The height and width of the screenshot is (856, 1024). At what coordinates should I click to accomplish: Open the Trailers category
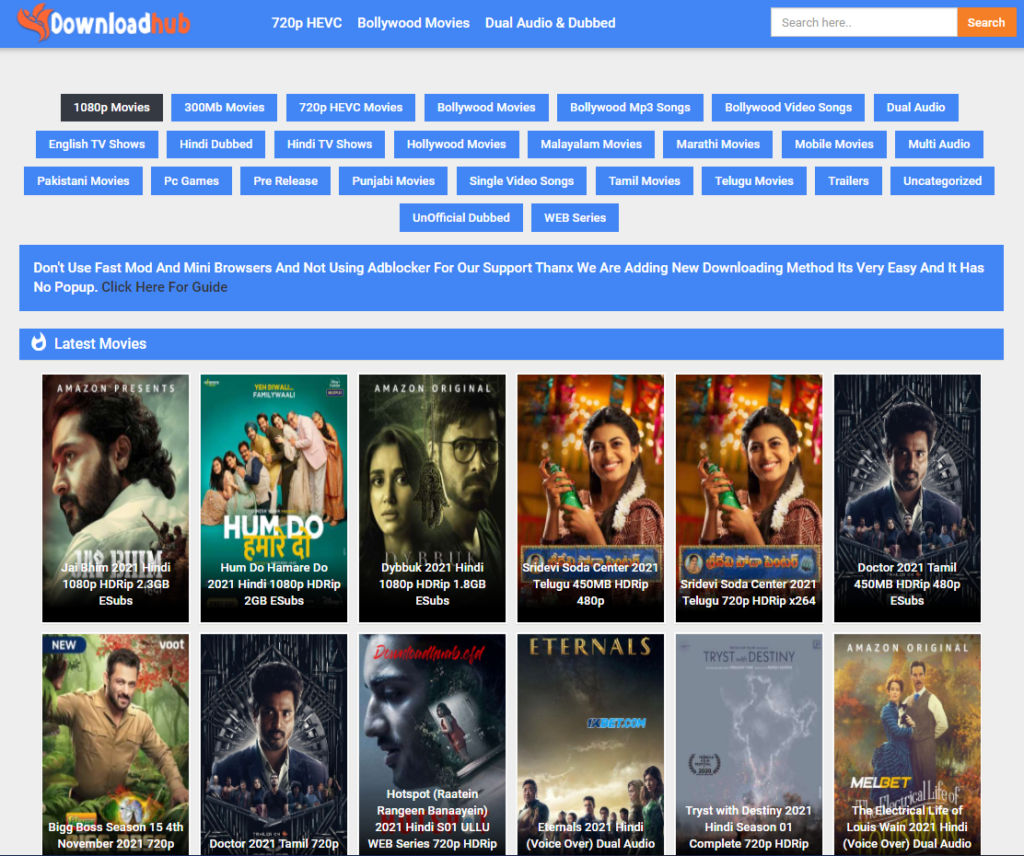click(x=848, y=181)
